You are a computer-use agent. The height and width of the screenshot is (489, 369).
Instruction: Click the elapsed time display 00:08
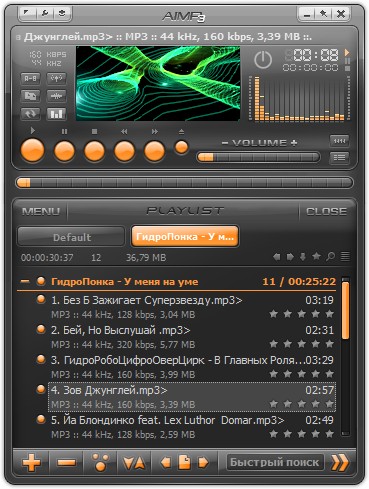315,55
